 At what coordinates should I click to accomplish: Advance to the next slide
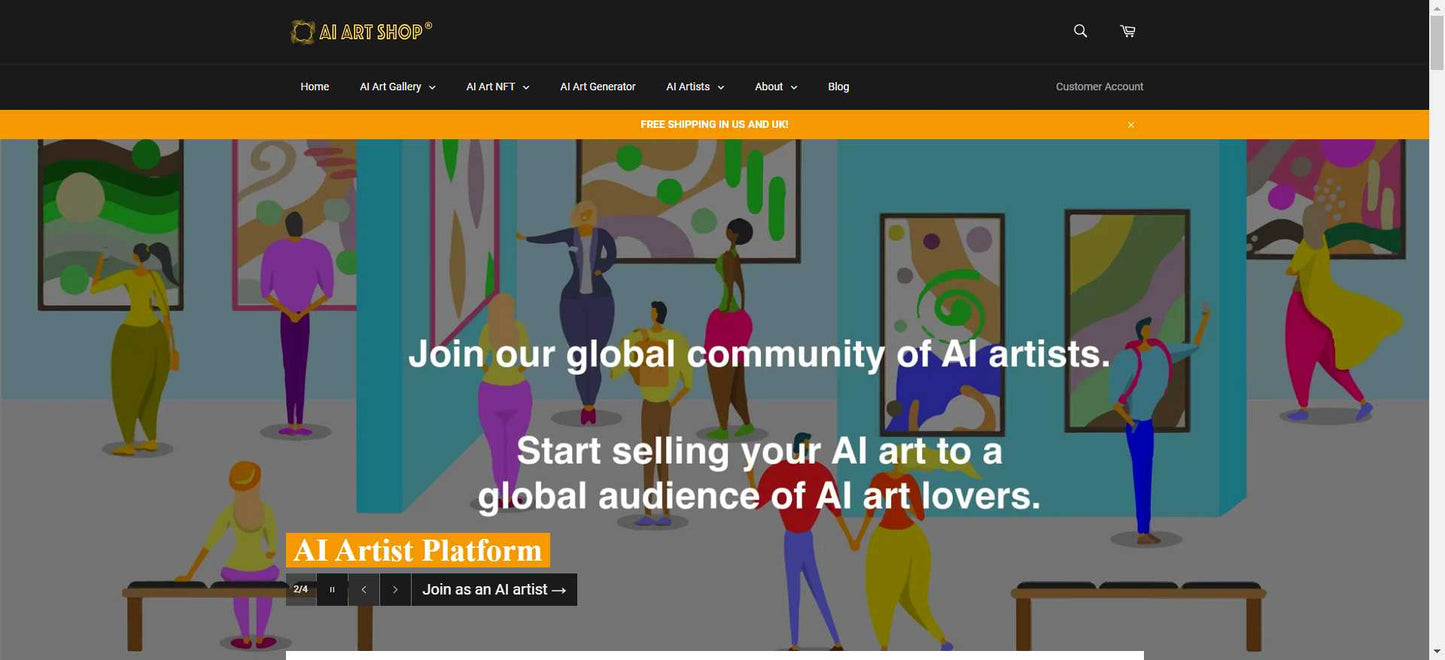395,590
